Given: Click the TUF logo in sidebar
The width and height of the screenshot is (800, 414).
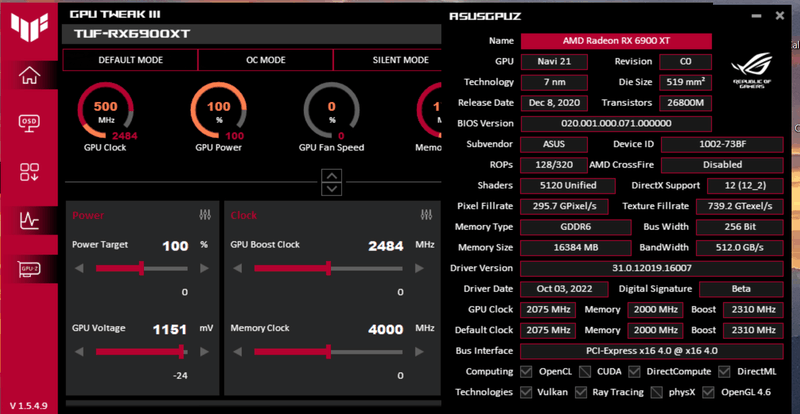Looking at the screenshot, I should tap(29, 26).
